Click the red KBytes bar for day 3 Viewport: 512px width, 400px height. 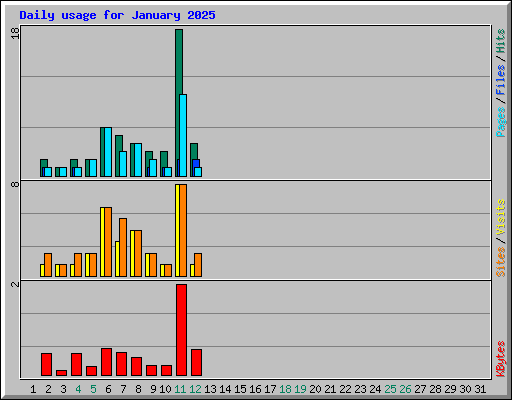(61, 373)
